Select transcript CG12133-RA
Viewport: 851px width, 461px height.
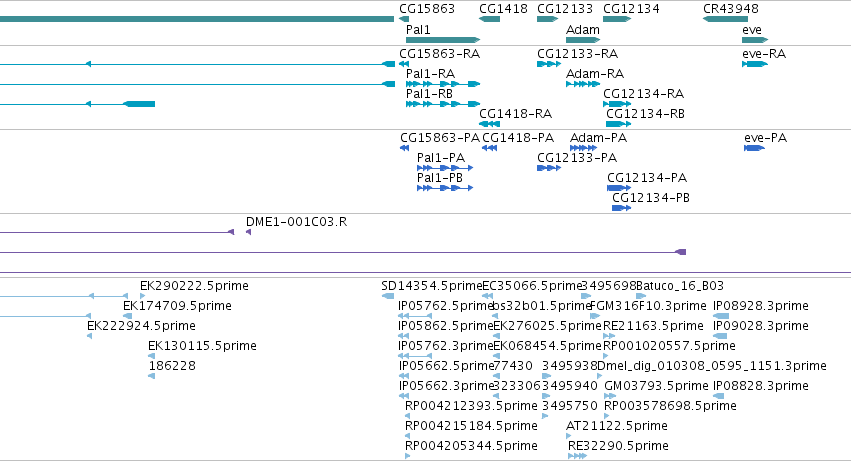point(577,54)
